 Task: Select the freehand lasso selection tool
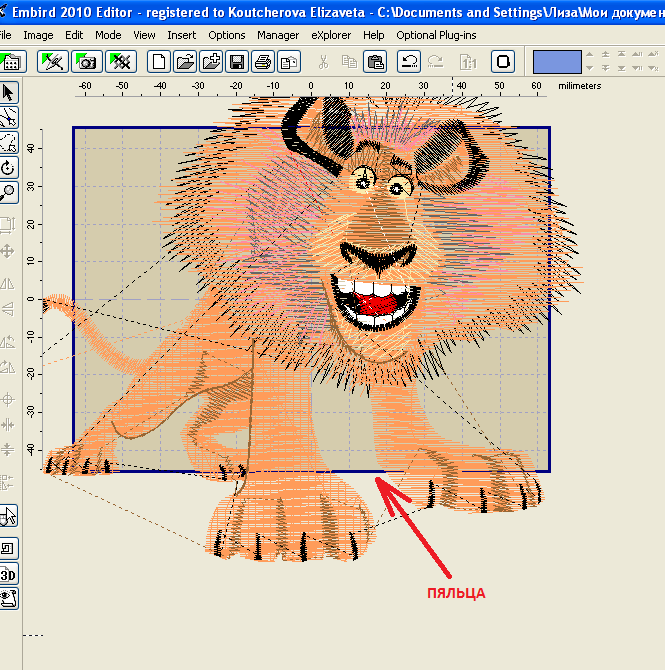(x=8, y=143)
